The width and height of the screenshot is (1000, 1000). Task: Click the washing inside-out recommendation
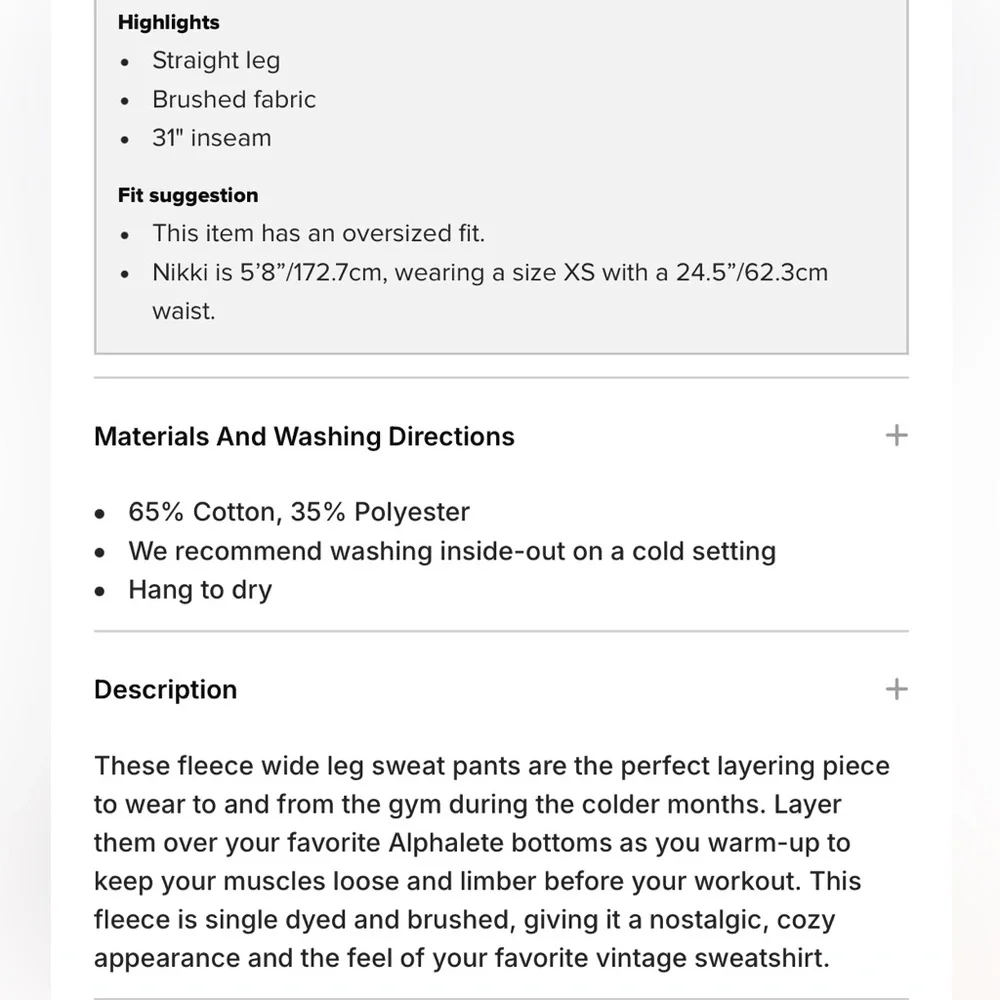(452, 551)
